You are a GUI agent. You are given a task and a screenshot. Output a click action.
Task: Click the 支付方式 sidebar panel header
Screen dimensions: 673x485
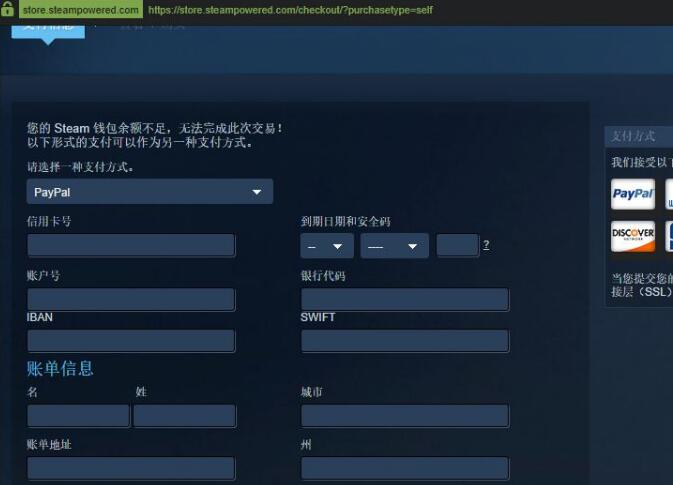pyautogui.click(x=639, y=136)
